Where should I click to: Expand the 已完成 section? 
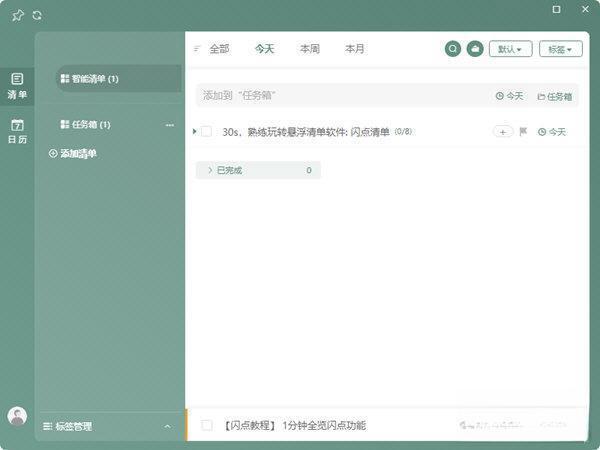[258, 170]
